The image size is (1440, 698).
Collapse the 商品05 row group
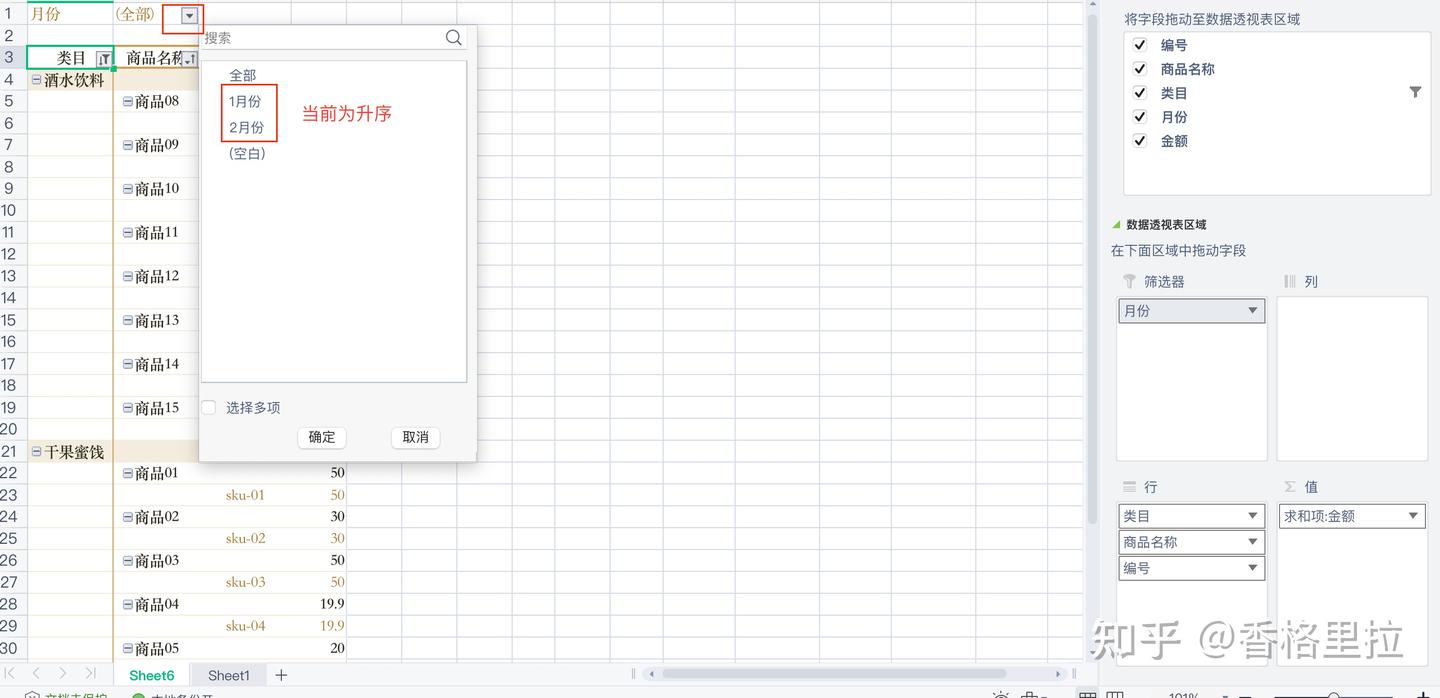click(127, 648)
